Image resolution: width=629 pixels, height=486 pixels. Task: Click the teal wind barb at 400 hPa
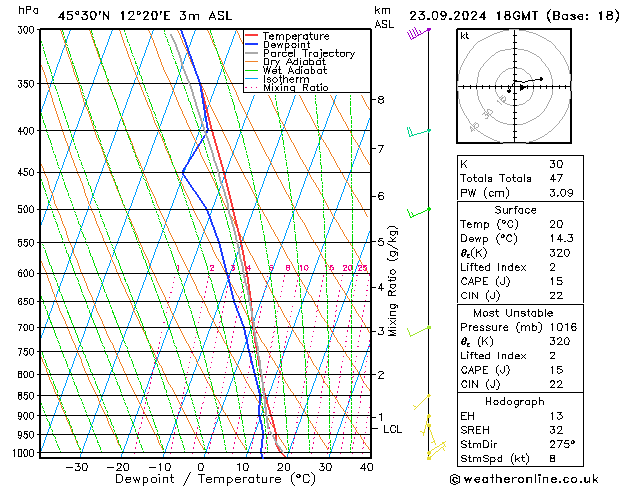coord(419,132)
